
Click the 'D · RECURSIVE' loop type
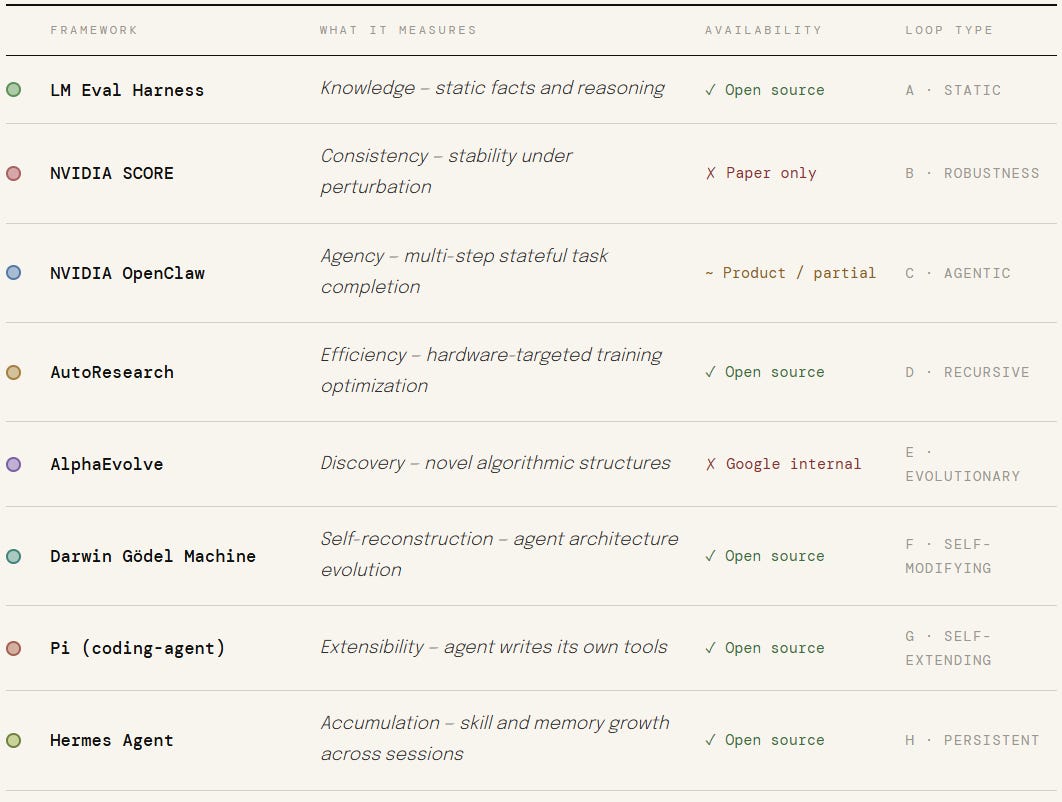pyautogui.click(x=967, y=372)
